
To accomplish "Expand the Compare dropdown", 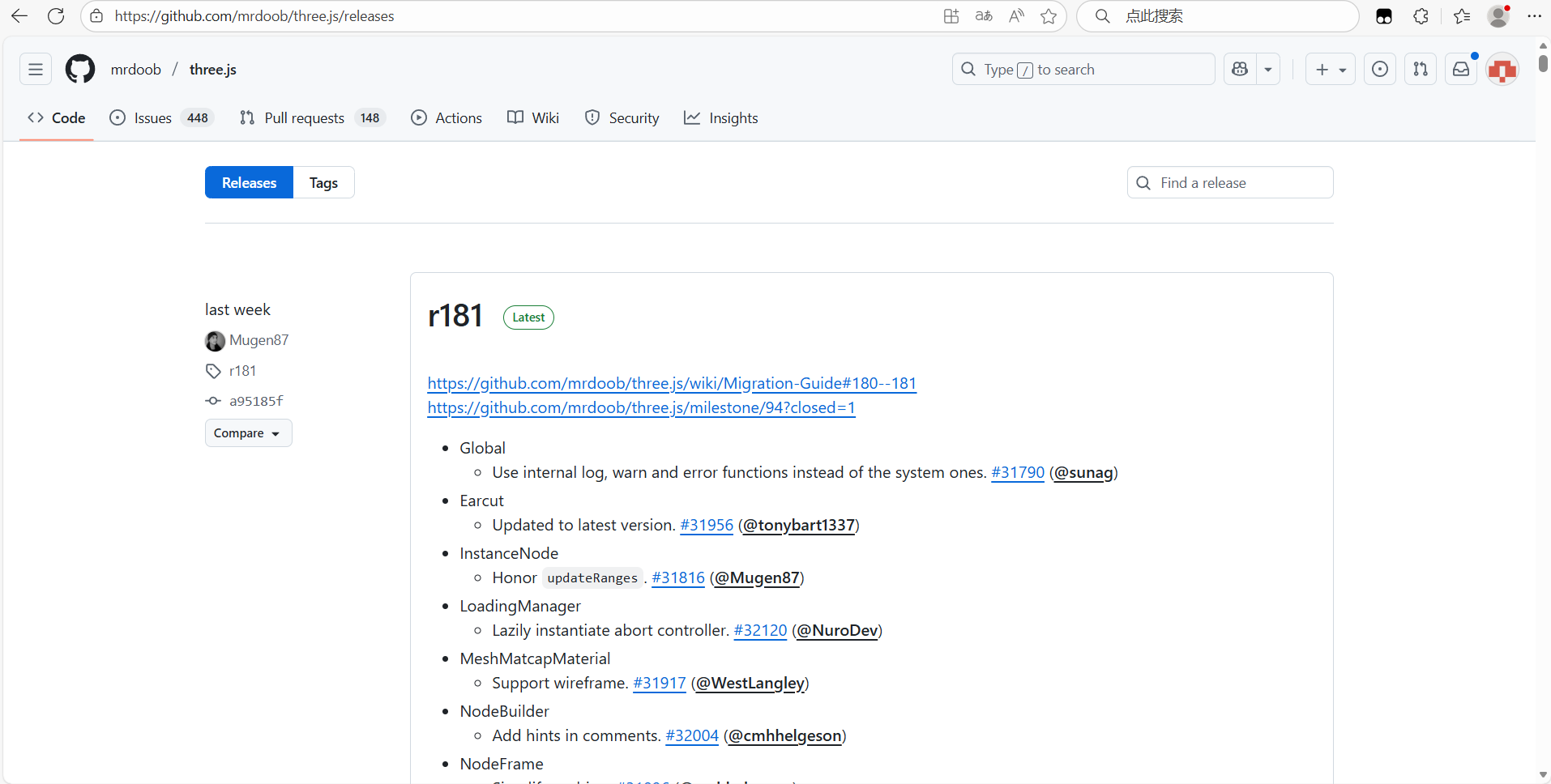I will 248,433.
